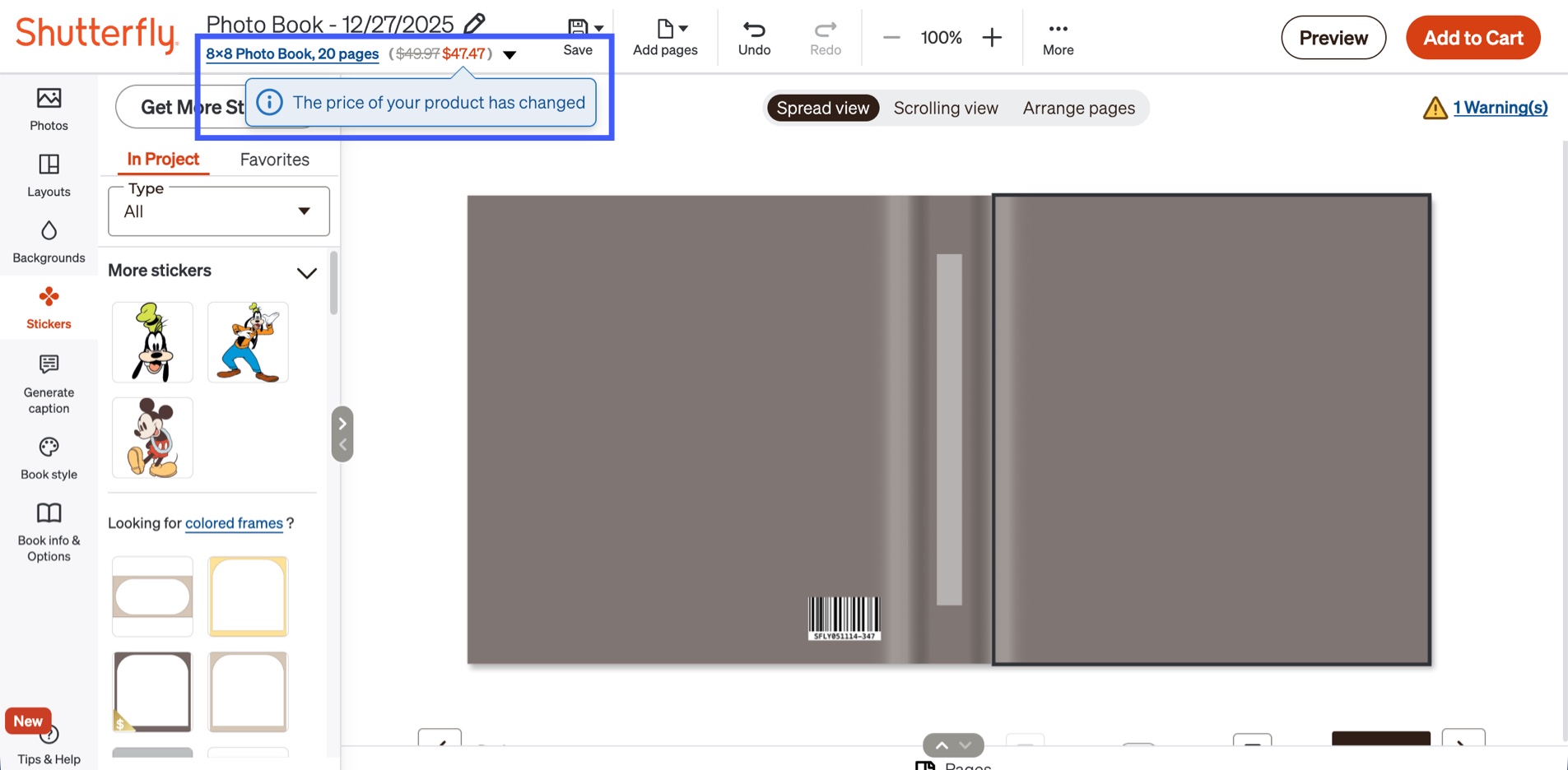Select the standing Goofy sticker
The width and height of the screenshot is (1568, 770).
(248, 342)
